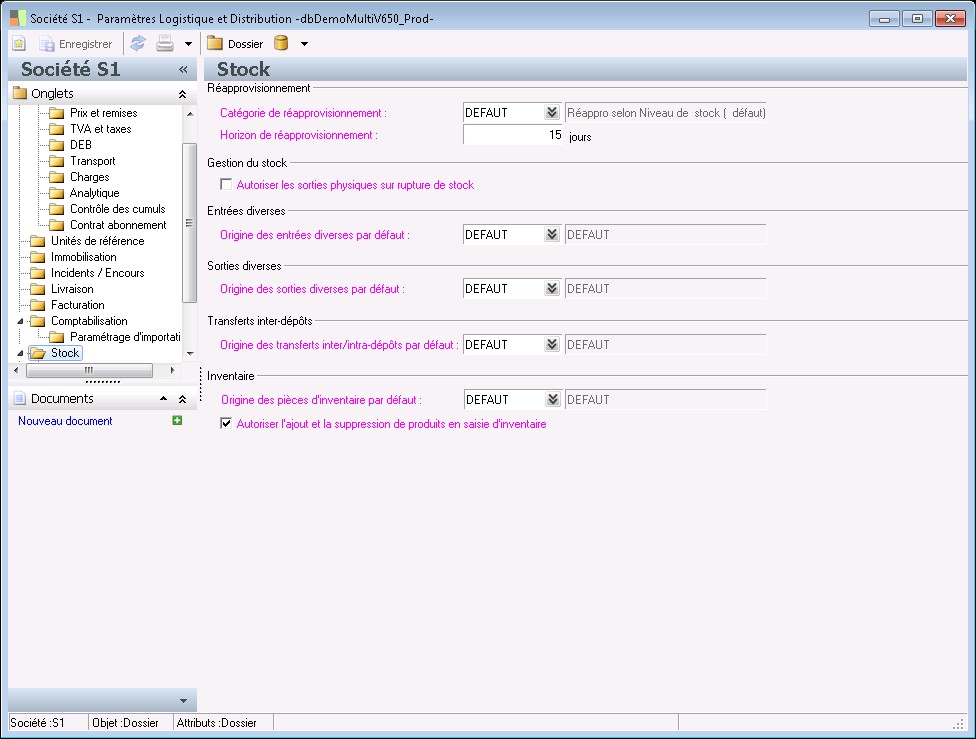Enable sorties physiques sur rupture de stock
This screenshot has width=976, height=739.
pos(226,184)
